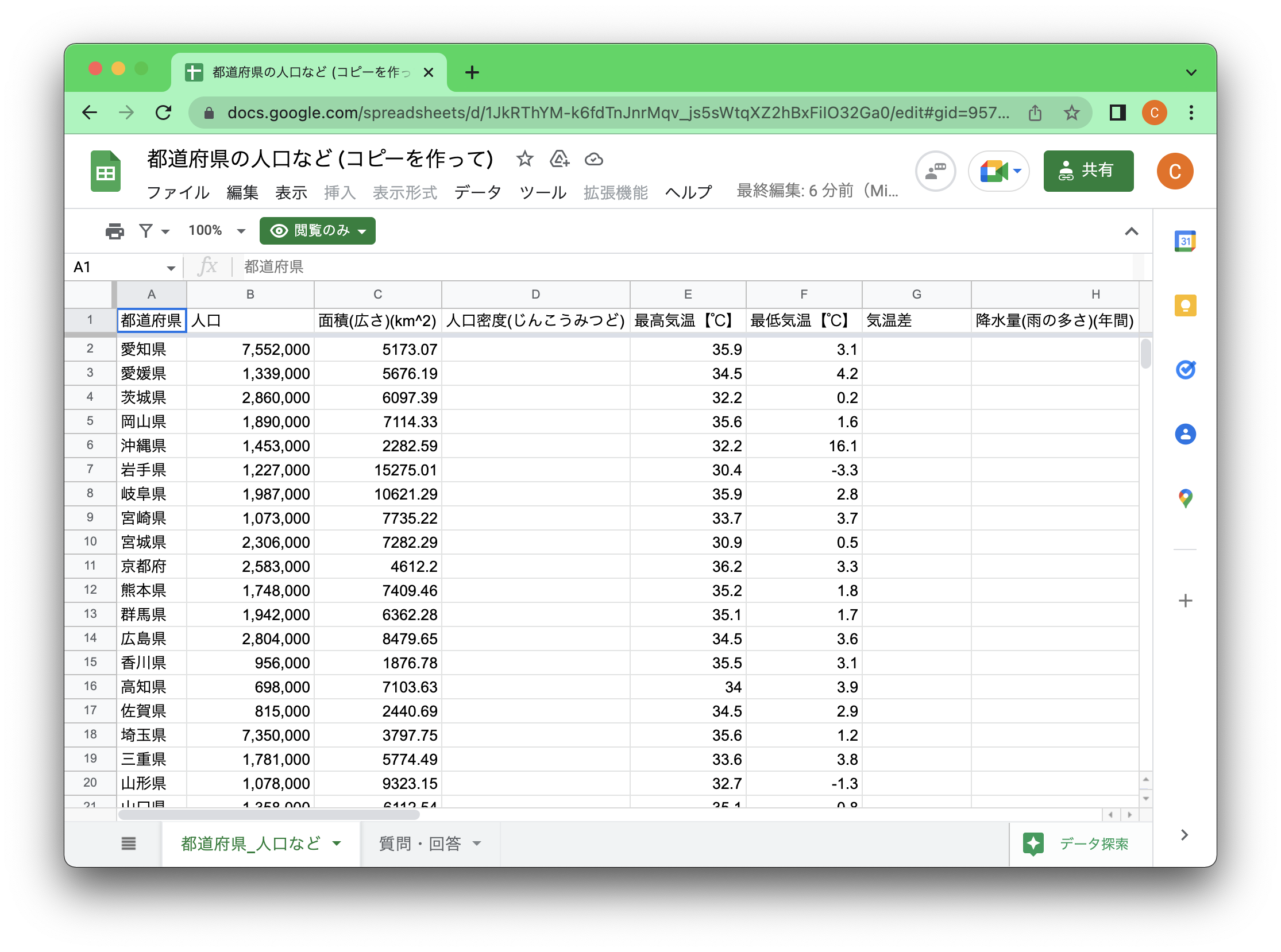
Task: Open the データ menu
Action: coord(477,192)
